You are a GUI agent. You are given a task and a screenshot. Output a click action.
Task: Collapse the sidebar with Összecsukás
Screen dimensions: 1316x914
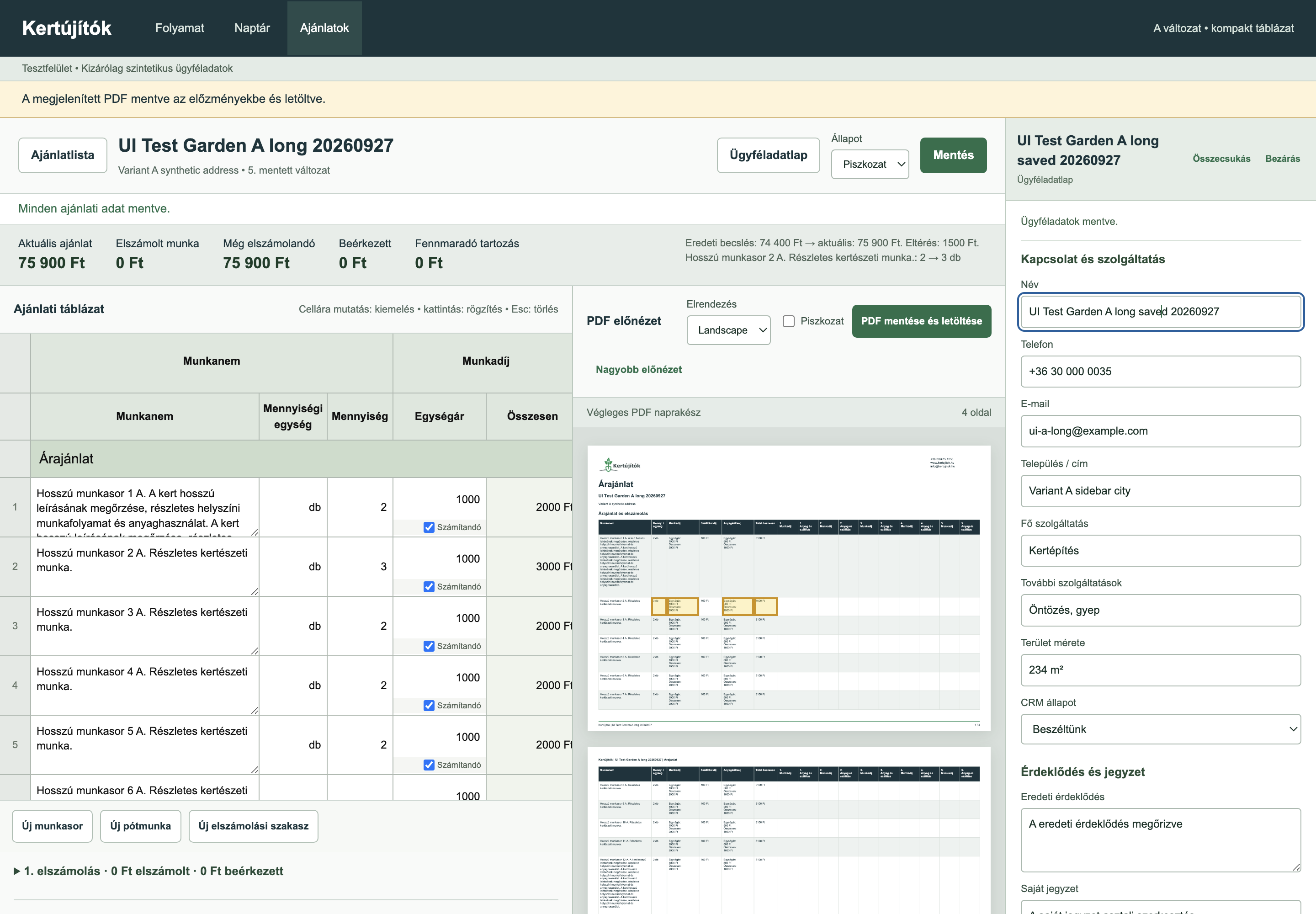click(1221, 159)
